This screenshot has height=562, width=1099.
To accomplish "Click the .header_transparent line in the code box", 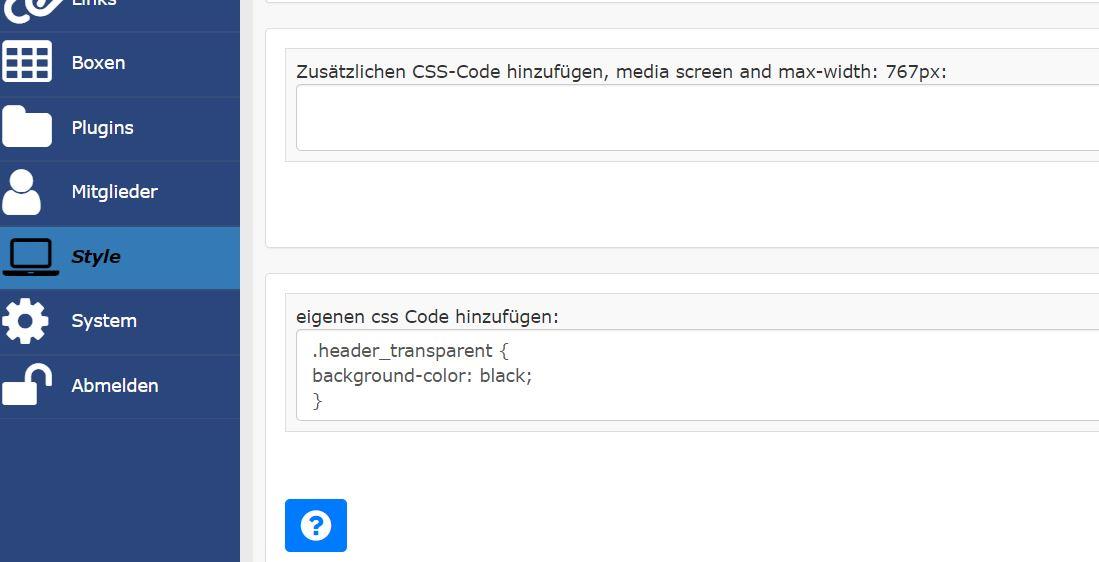I will (x=410, y=351).
